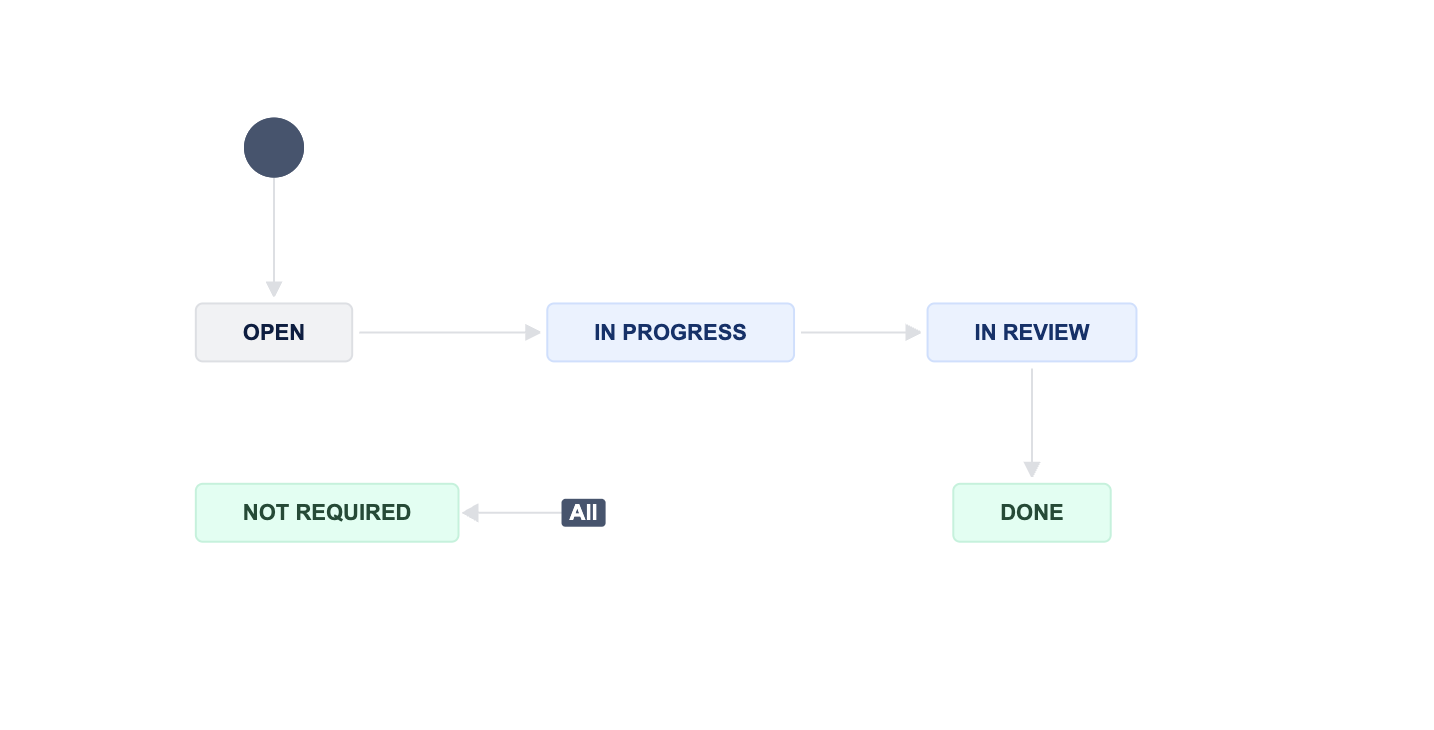Deselect by clicking empty canvas below DONE status
The image size is (1434, 730).
coord(1032,630)
